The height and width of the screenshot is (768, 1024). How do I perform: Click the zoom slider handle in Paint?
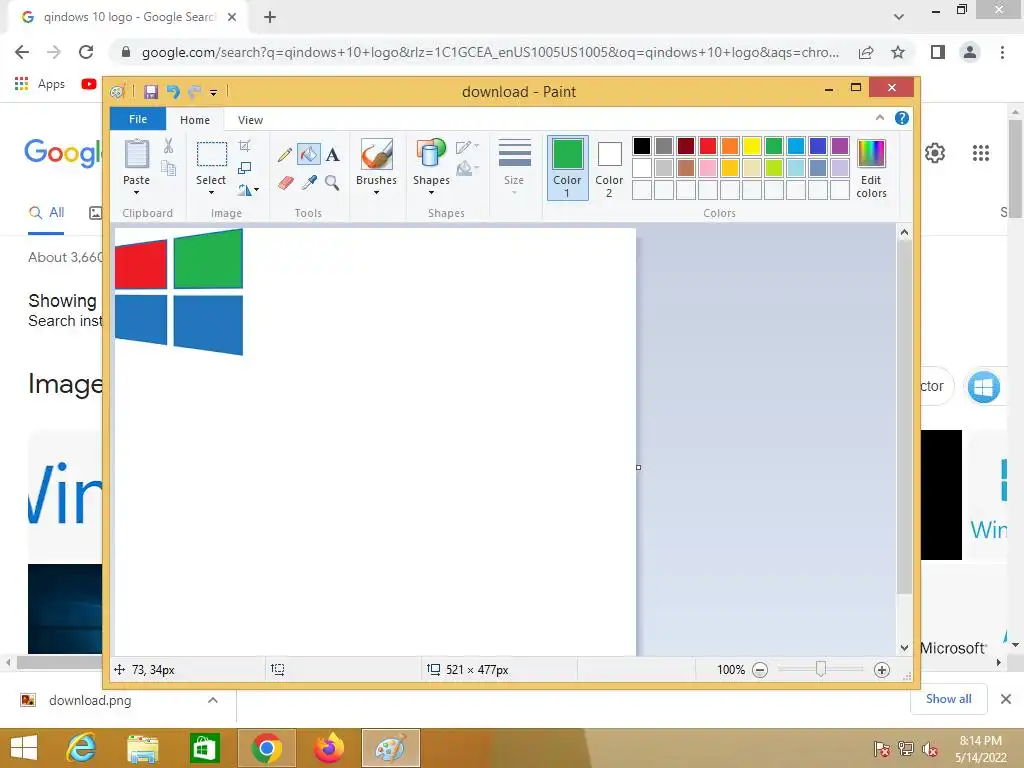821,669
